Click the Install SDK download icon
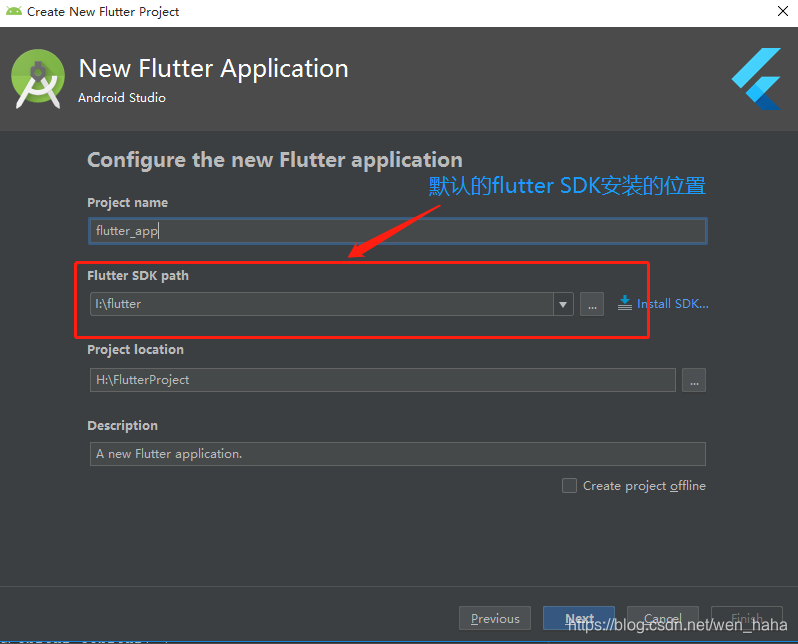 coord(624,303)
